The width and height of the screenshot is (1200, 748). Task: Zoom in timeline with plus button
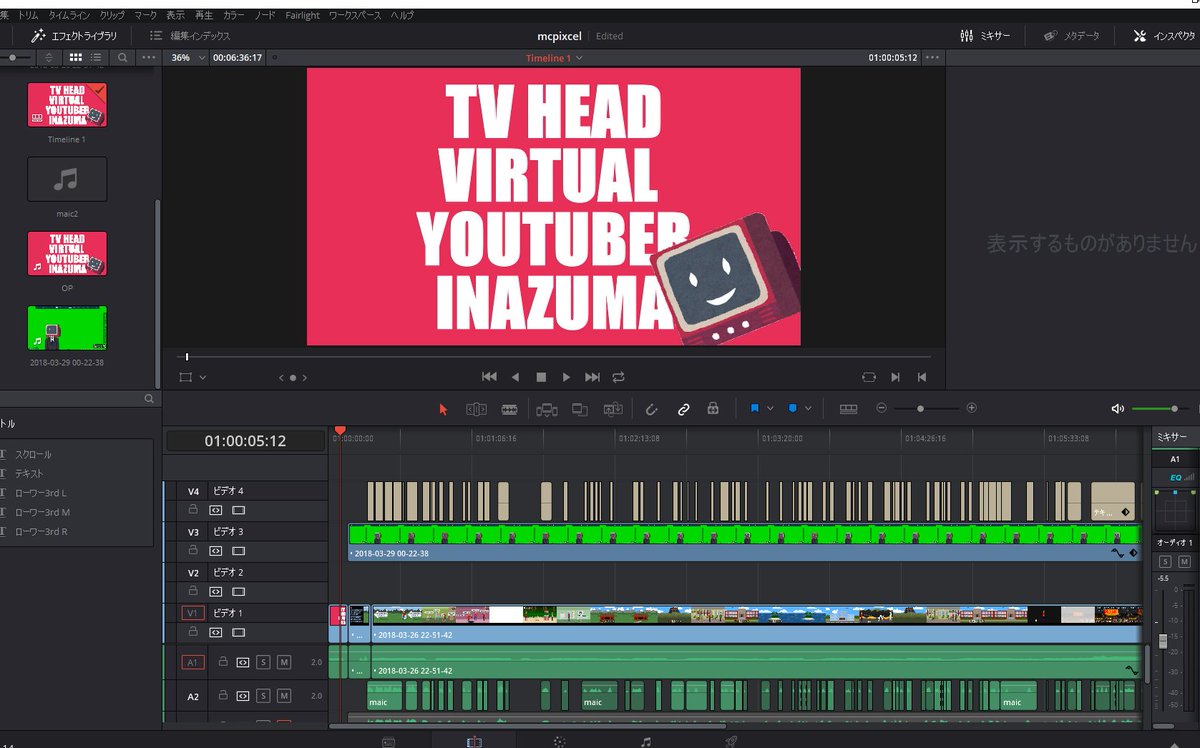[x=971, y=408]
